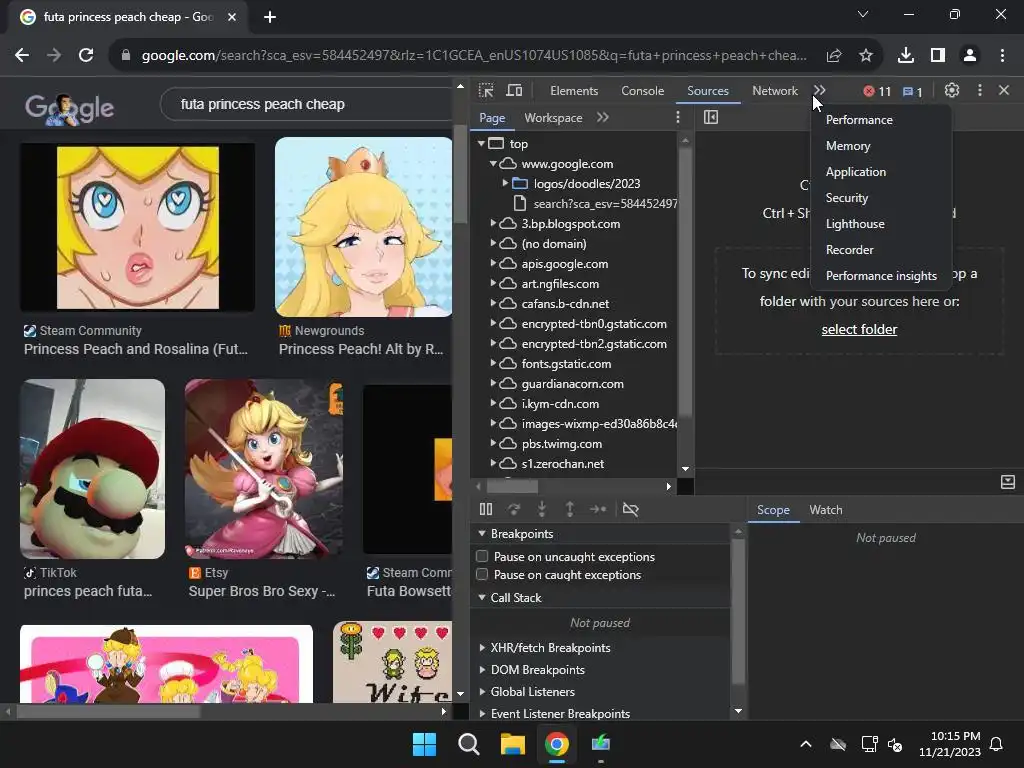Click the Step into debugger button
Image resolution: width=1024 pixels, height=768 pixels.
(x=541, y=509)
